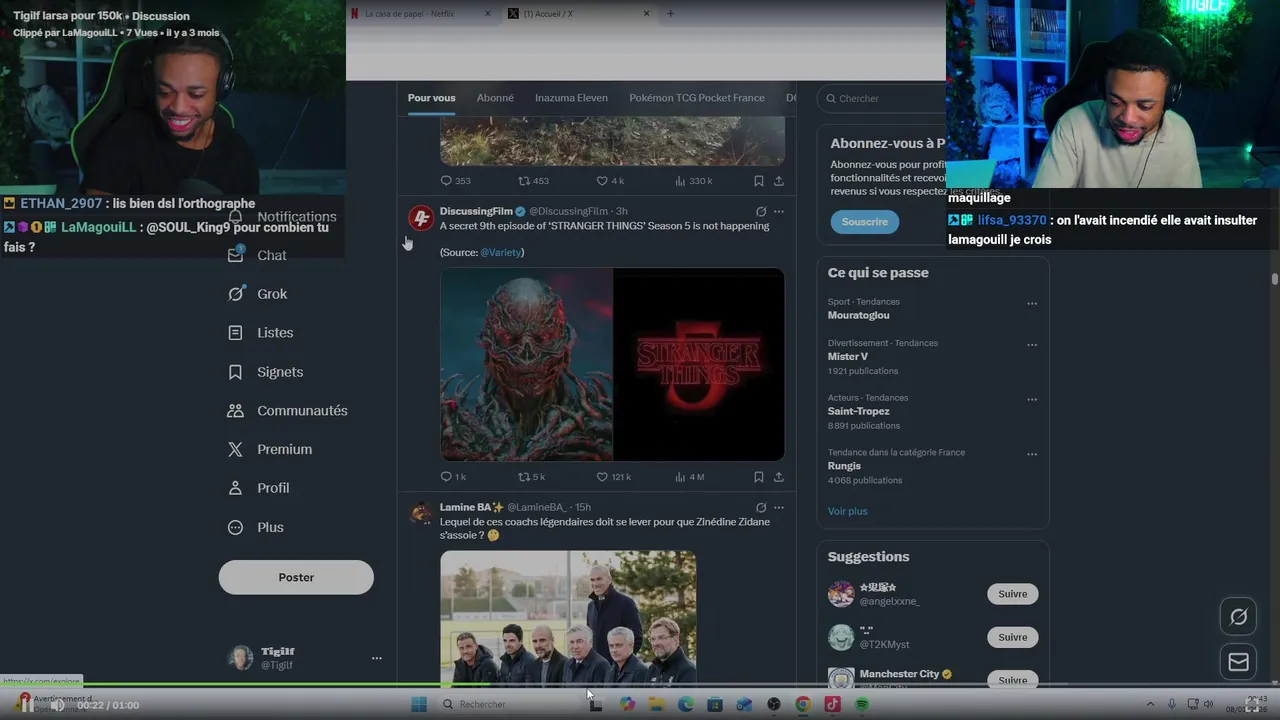Viewport: 1280px width, 720px height.
Task: Open Grok from the left sidebar
Action: pyautogui.click(x=258, y=294)
